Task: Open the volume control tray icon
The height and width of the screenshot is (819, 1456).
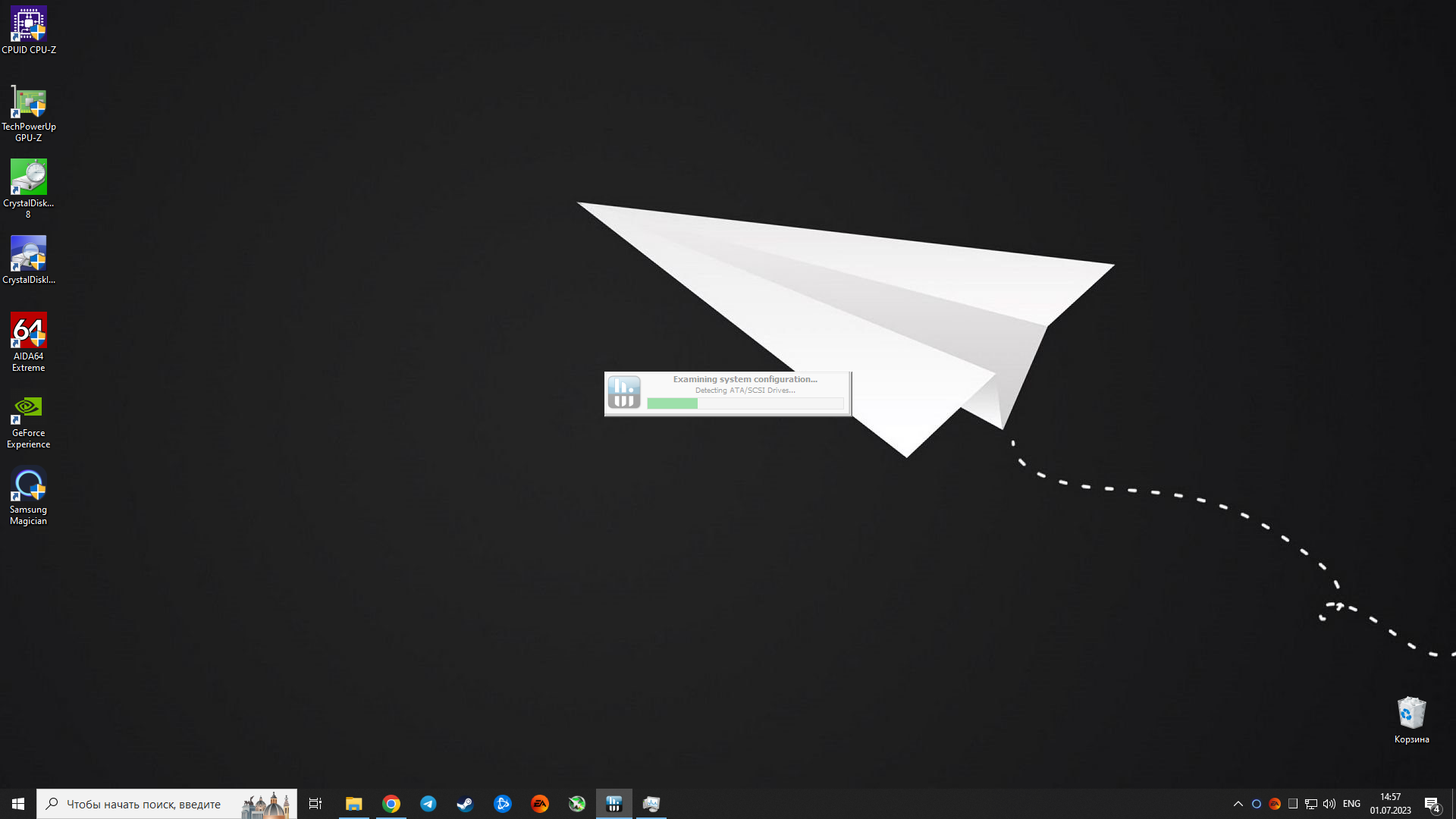Action: [x=1329, y=804]
